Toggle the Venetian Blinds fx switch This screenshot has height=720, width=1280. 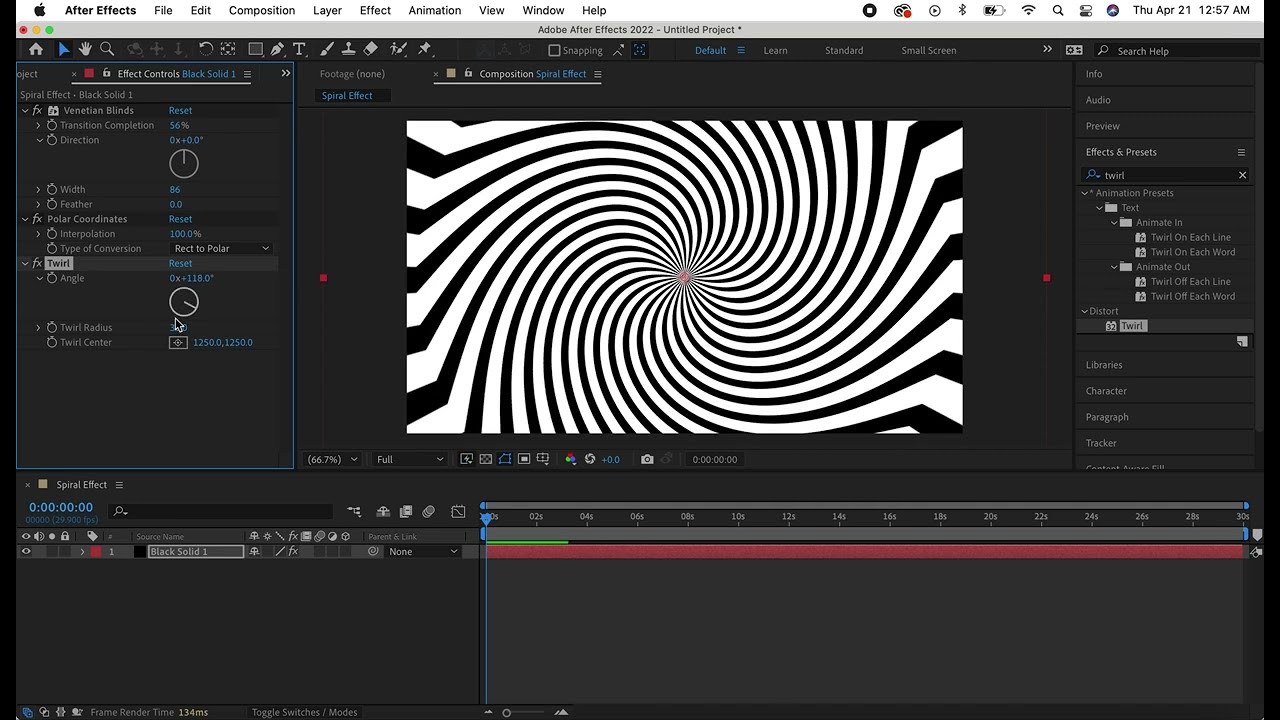pos(37,110)
